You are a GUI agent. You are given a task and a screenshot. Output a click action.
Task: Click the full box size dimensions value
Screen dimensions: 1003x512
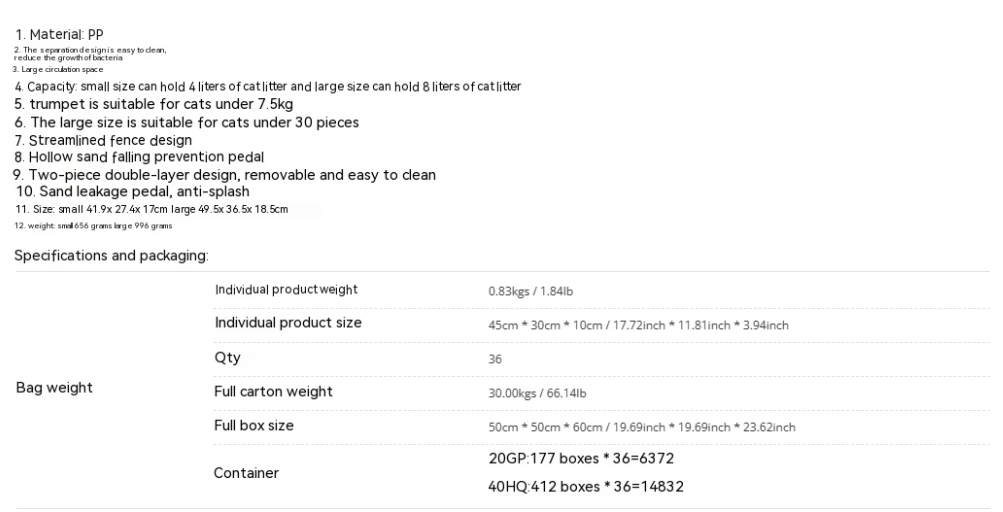tap(642, 427)
